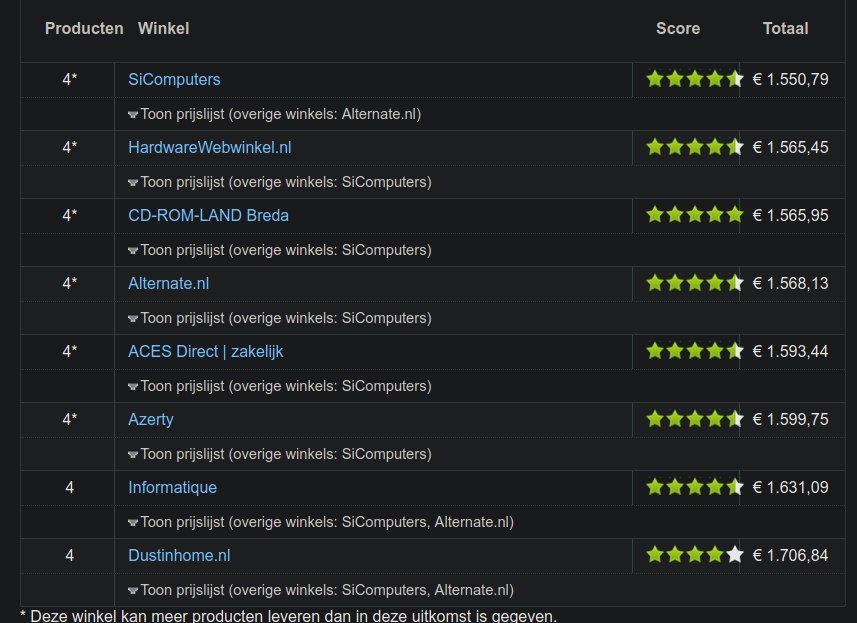Expand 'Toon prijslijst' under Azerty
Image resolution: width=857 pixels, height=623 pixels.
pos(280,454)
